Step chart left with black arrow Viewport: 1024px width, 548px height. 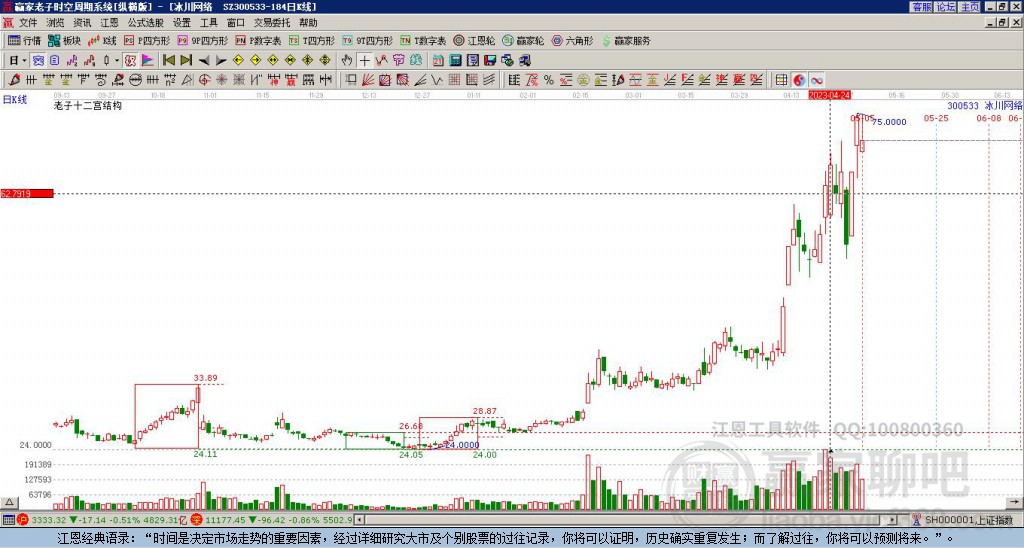[204, 61]
